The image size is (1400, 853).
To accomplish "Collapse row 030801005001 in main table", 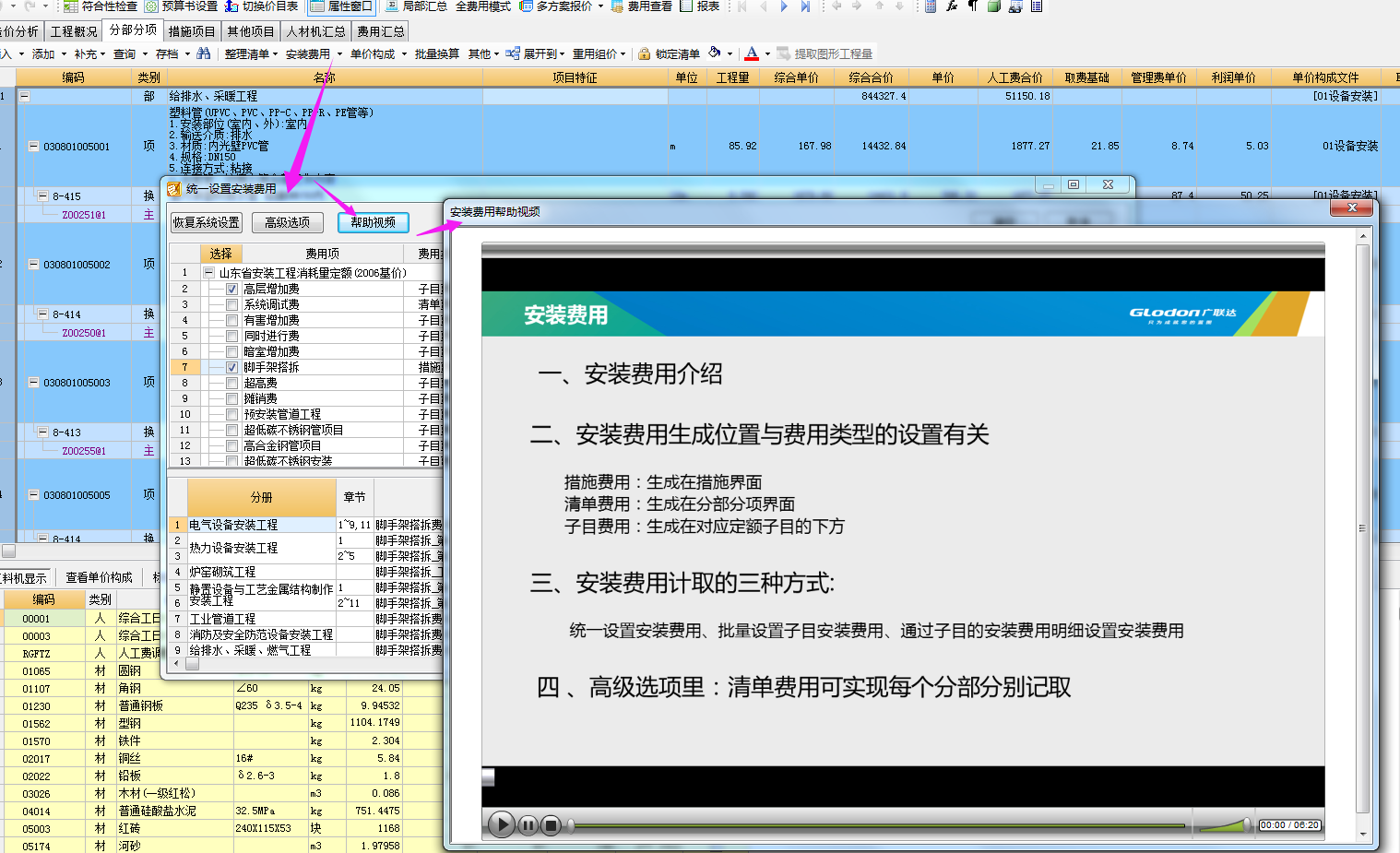I will click(x=33, y=146).
